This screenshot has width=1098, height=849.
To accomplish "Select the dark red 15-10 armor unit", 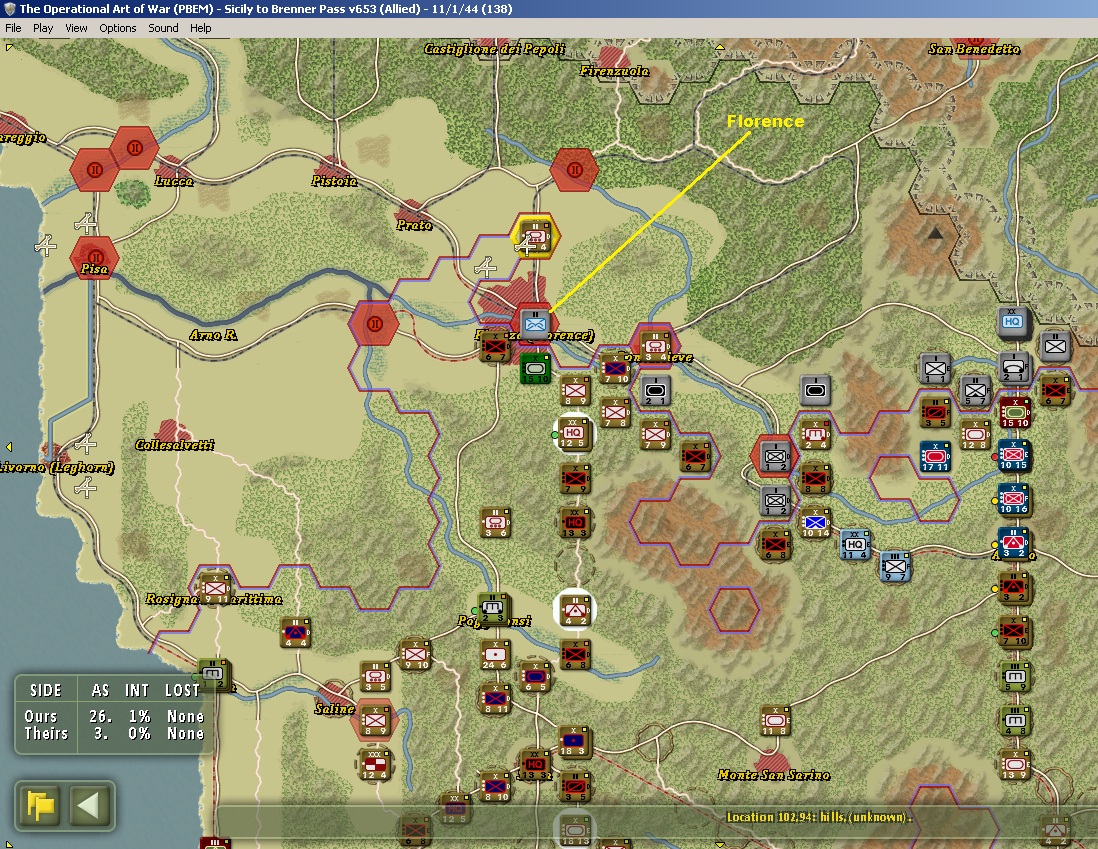I will (1013, 412).
